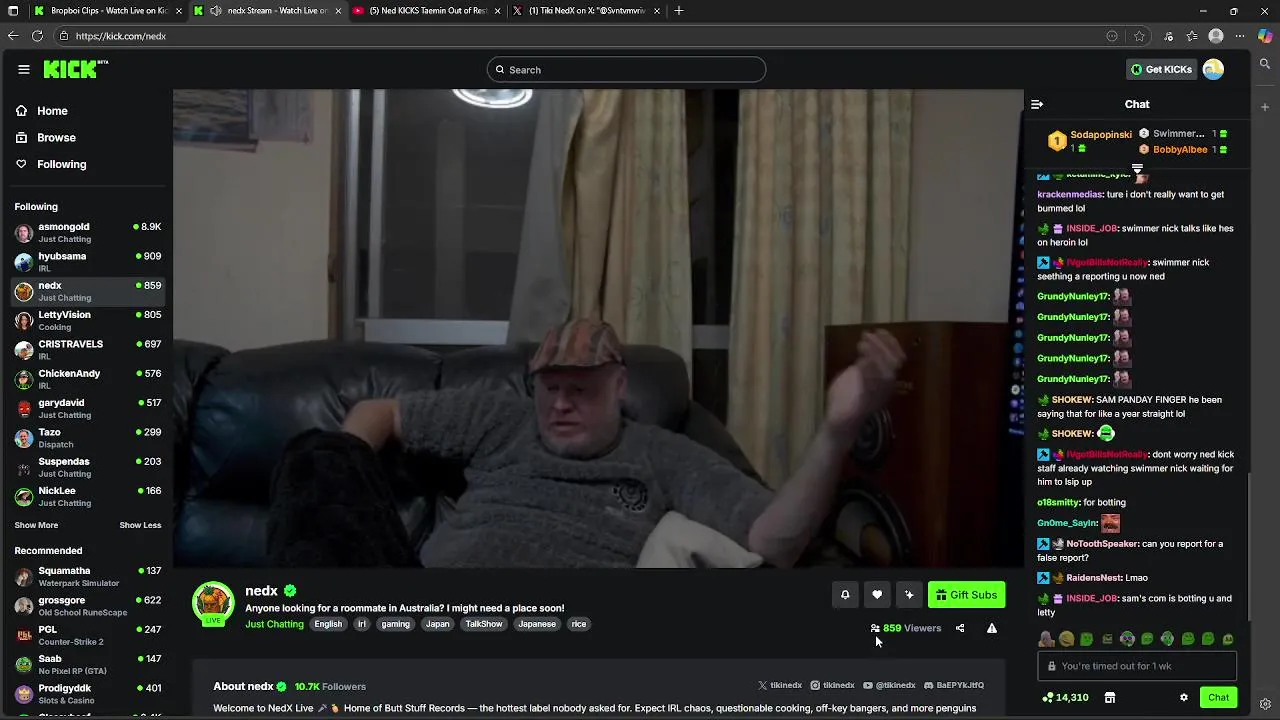Report stream using warning triangle icon
The image size is (1280, 720).
click(992, 628)
